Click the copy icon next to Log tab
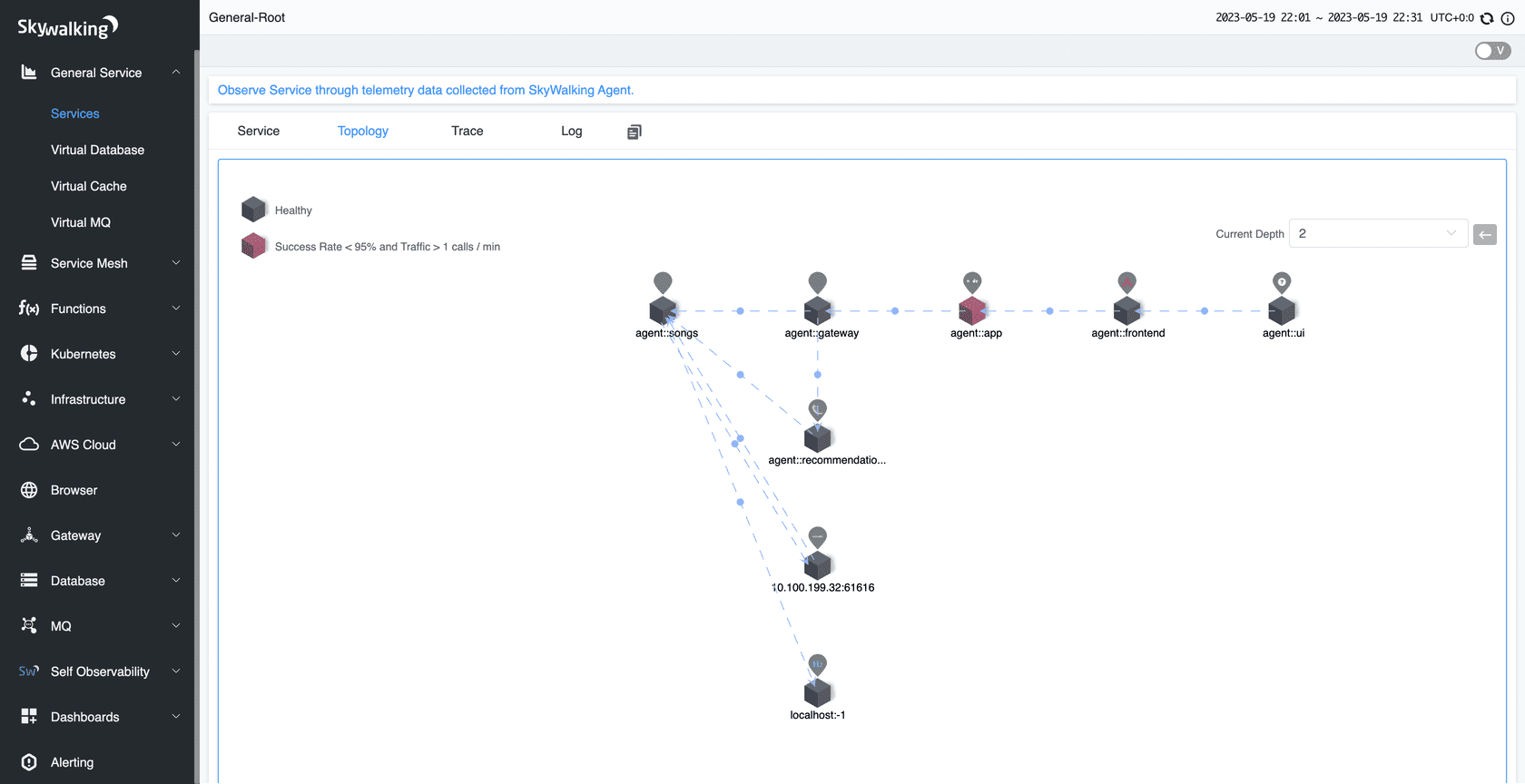This screenshot has width=1525, height=784. click(634, 132)
